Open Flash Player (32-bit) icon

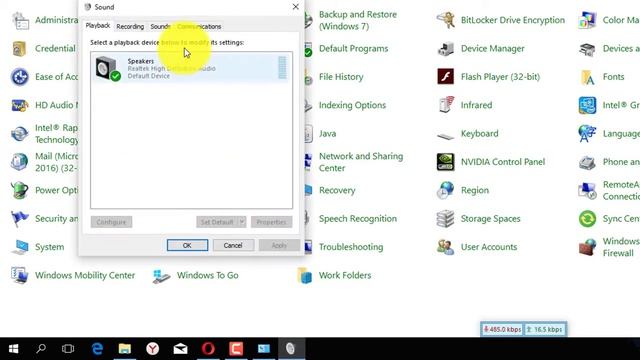tap(445, 77)
